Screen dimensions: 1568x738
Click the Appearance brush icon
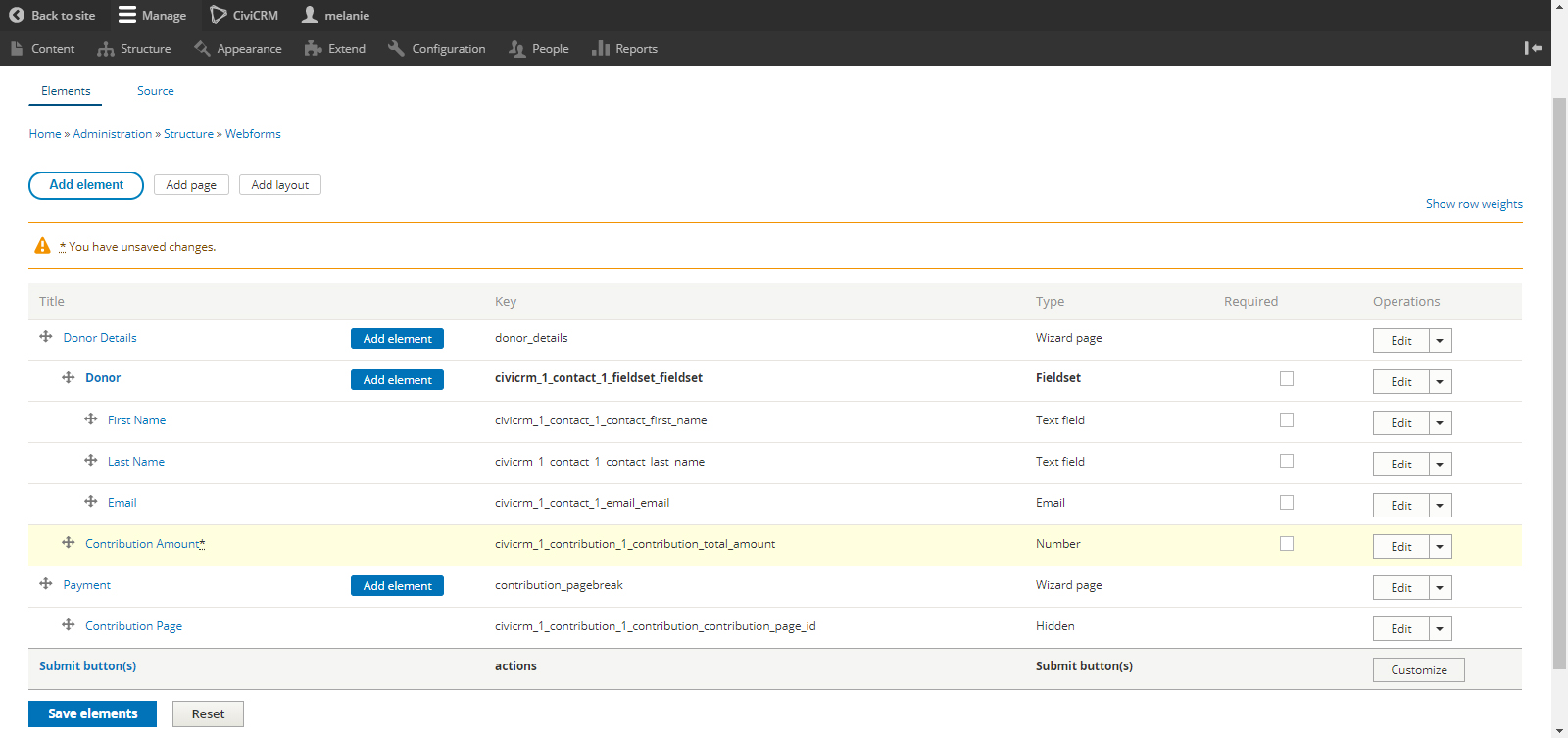tap(202, 48)
